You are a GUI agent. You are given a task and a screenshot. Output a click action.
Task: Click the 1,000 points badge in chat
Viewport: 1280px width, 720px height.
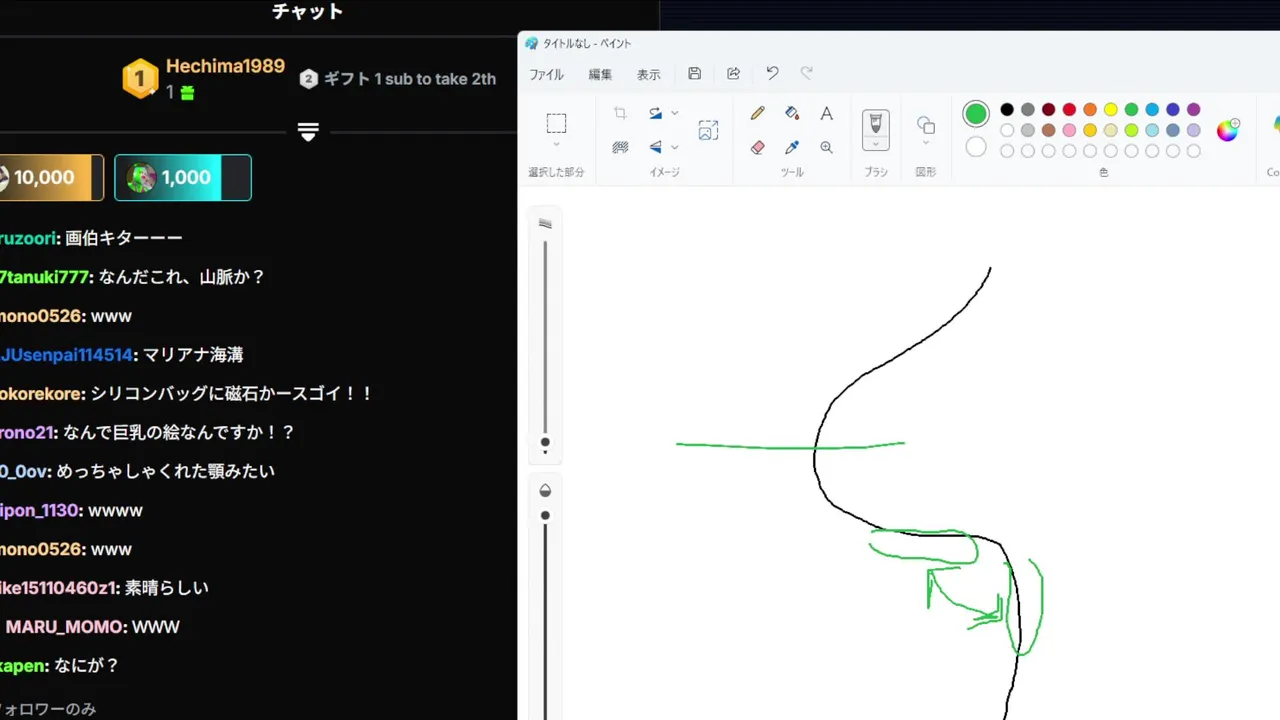[183, 178]
